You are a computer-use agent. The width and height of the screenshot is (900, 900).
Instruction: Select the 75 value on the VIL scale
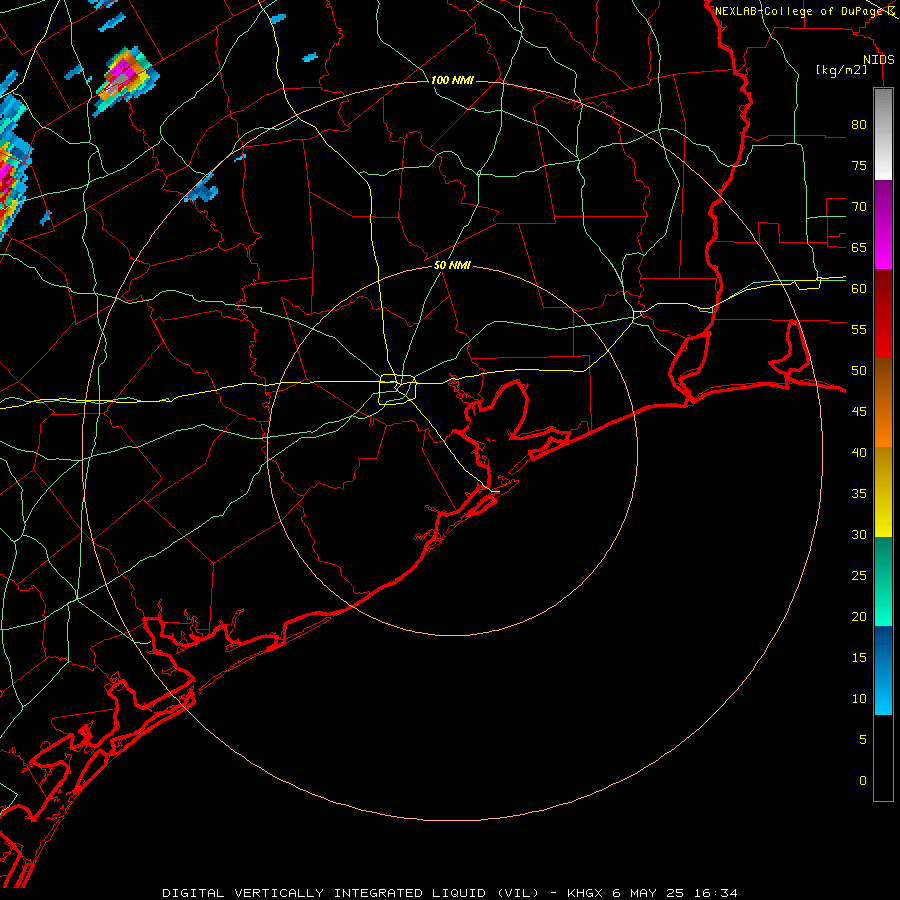(859, 165)
